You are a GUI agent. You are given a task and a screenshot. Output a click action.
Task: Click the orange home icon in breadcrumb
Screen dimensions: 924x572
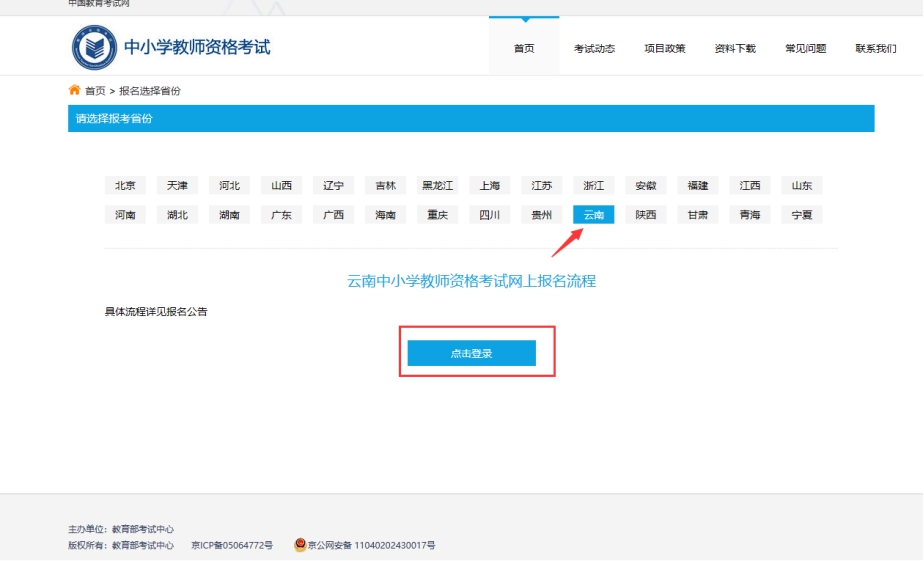[x=74, y=91]
